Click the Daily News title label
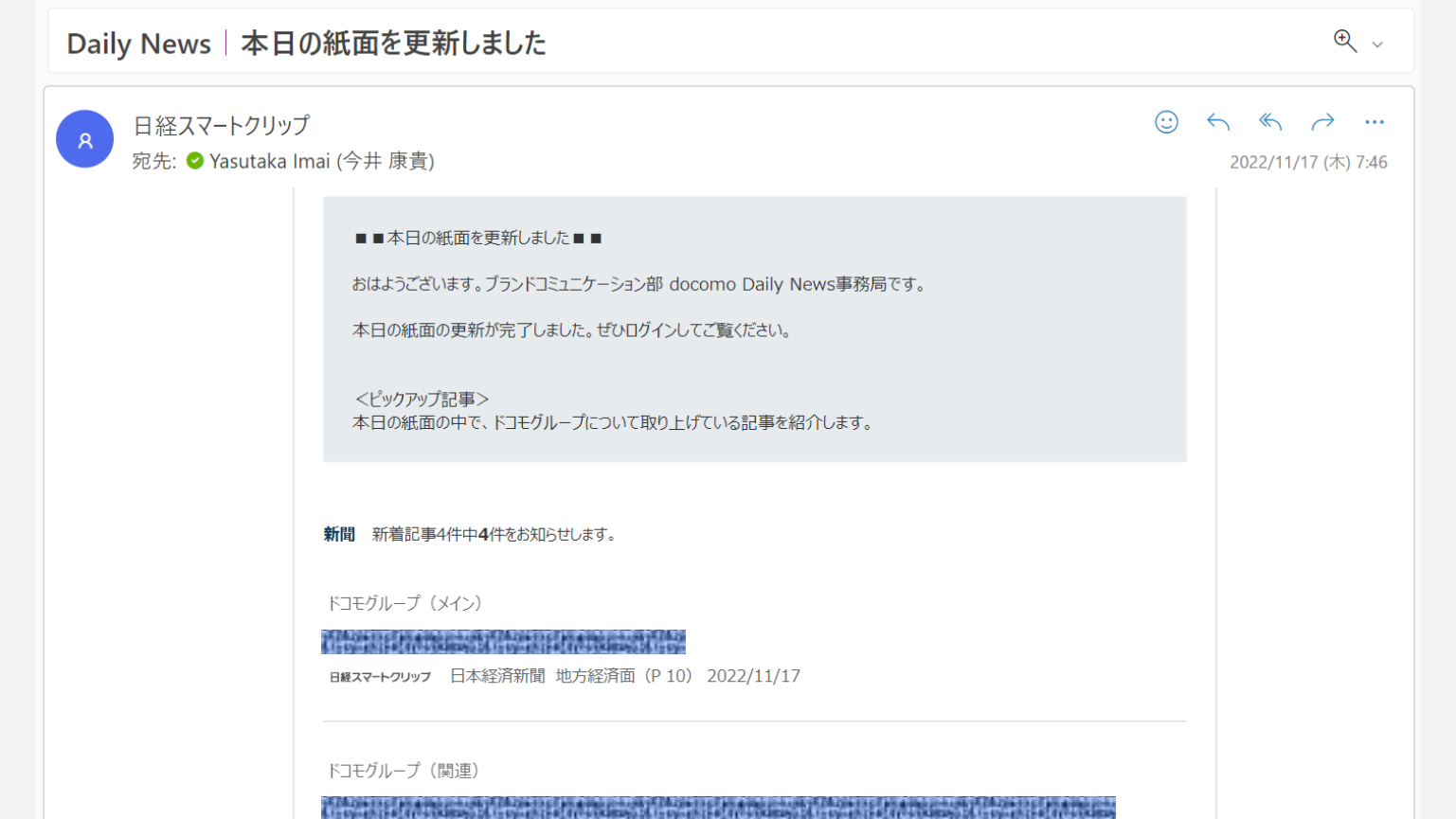1456x819 pixels. pos(139,44)
